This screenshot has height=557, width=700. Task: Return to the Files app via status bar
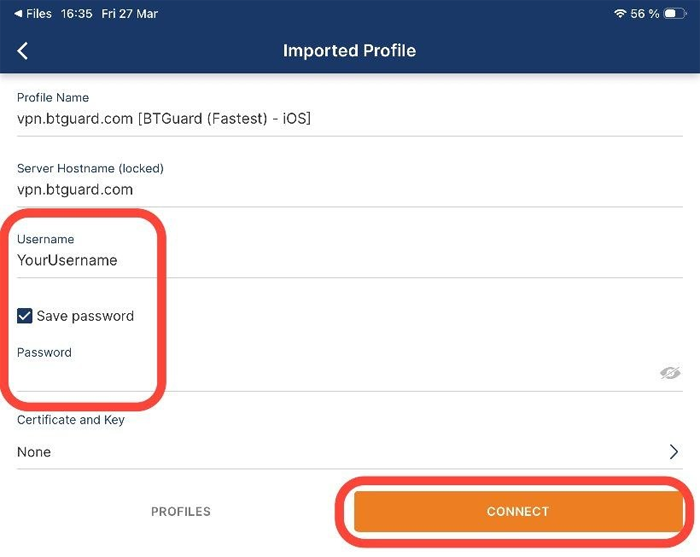[x=33, y=14]
